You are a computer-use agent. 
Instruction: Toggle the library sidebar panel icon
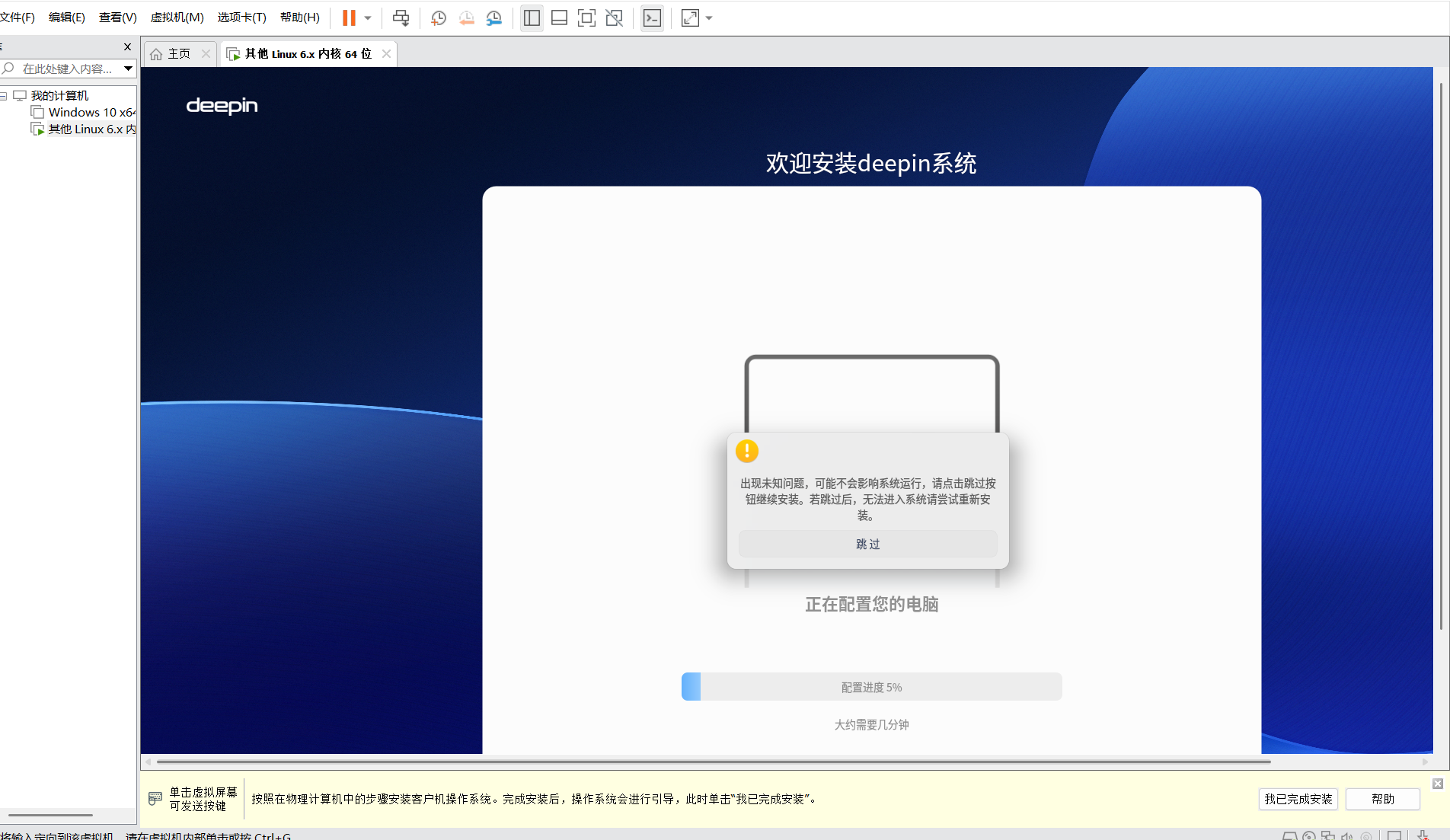532,18
